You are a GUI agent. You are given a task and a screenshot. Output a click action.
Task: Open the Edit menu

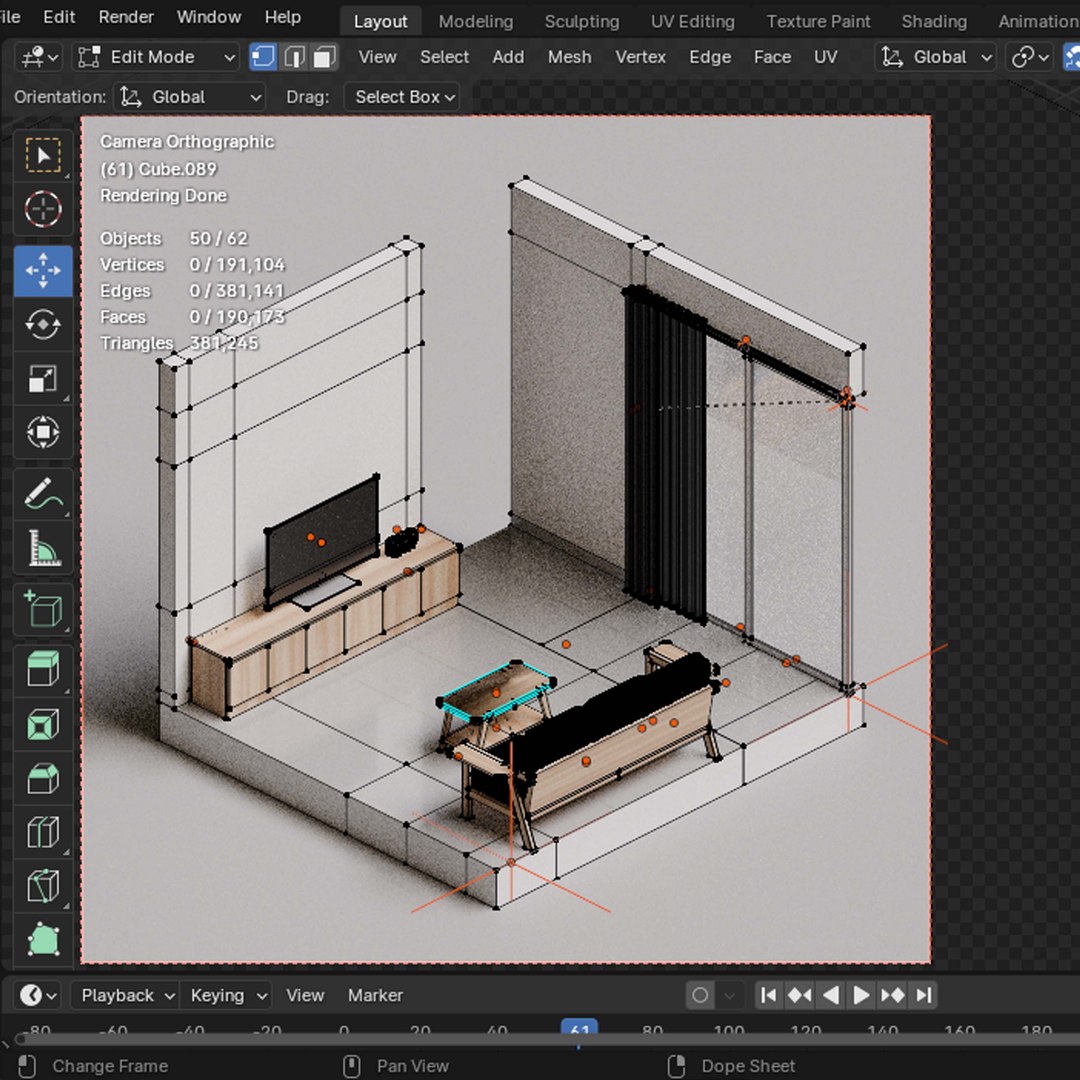[x=59, y=17]
